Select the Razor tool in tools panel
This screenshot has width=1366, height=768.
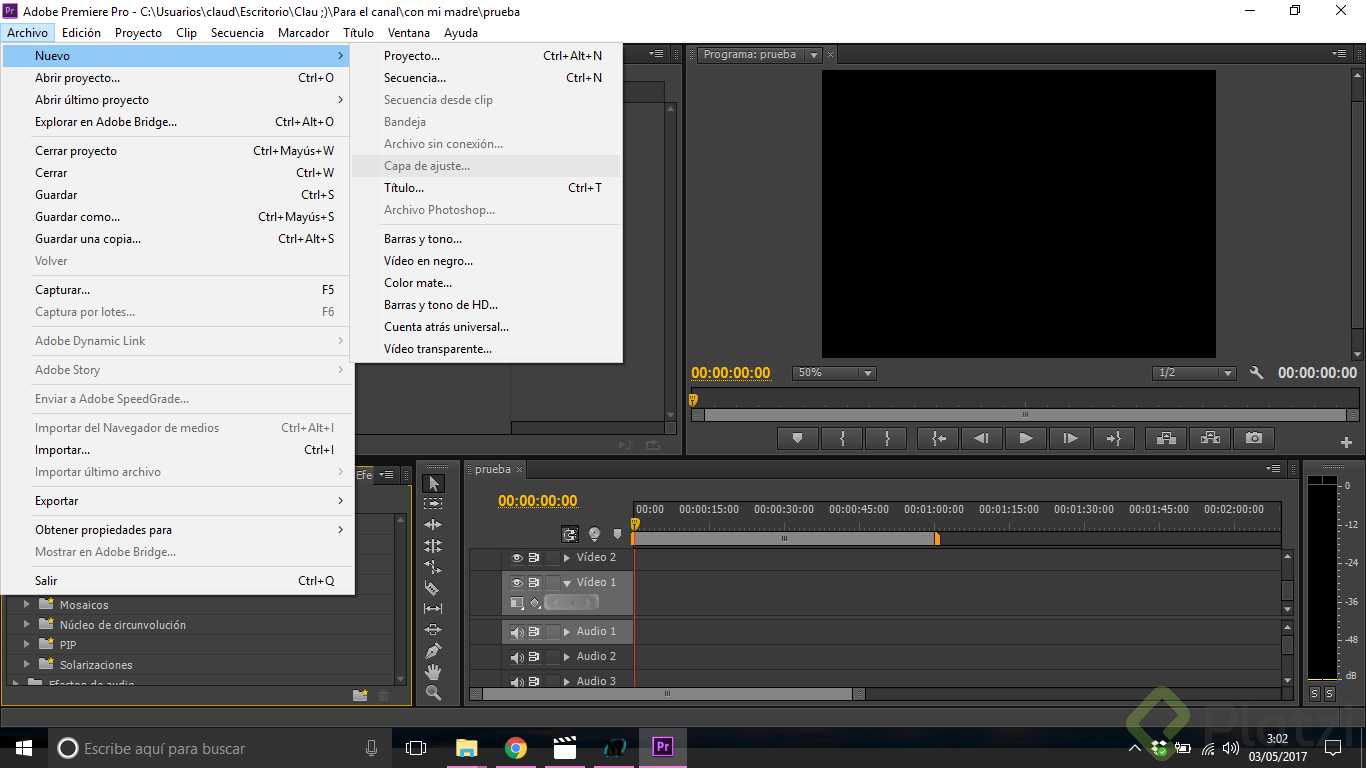pyautogui.click(x=432, y=588)
